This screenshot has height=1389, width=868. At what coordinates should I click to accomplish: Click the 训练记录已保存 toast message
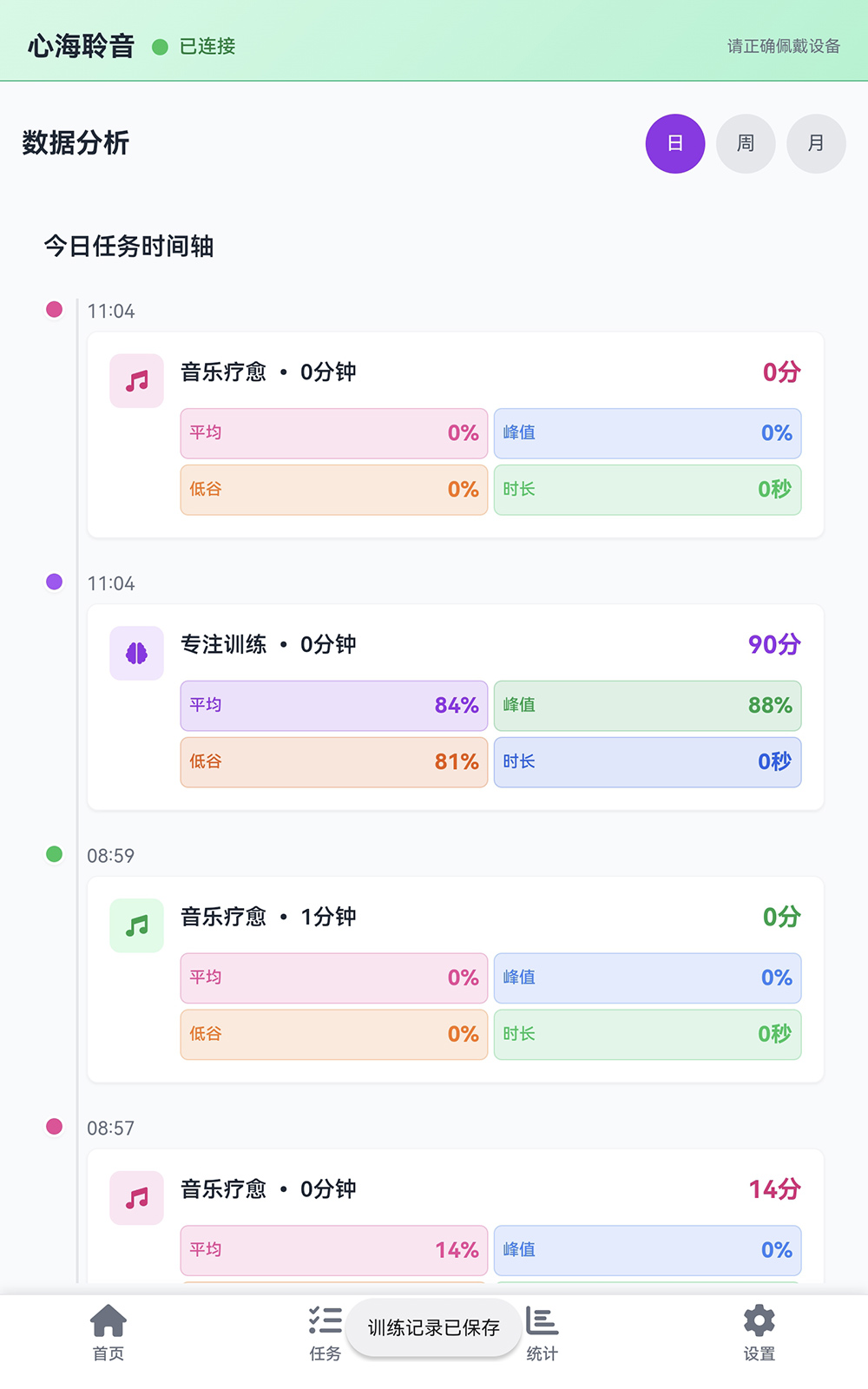434,1327
